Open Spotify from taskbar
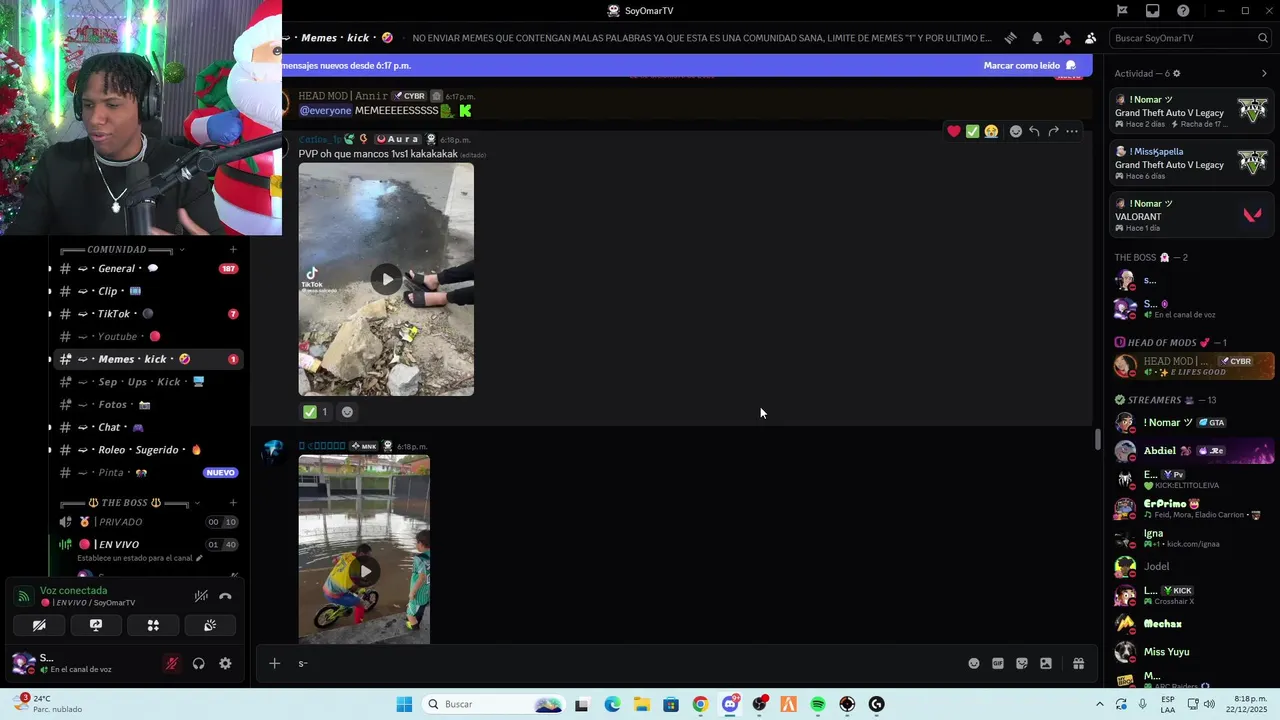 click(818, 704)
